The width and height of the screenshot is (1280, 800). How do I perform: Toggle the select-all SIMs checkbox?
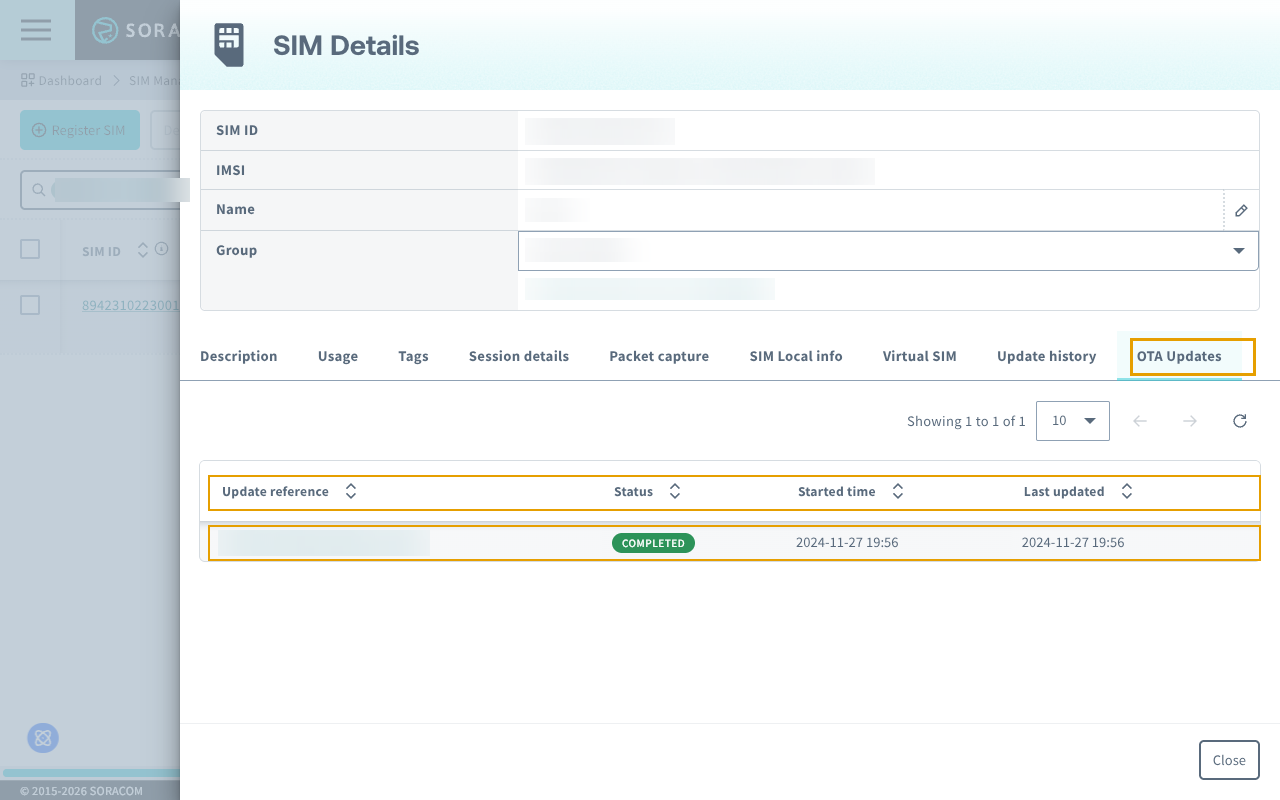(30, 249)
